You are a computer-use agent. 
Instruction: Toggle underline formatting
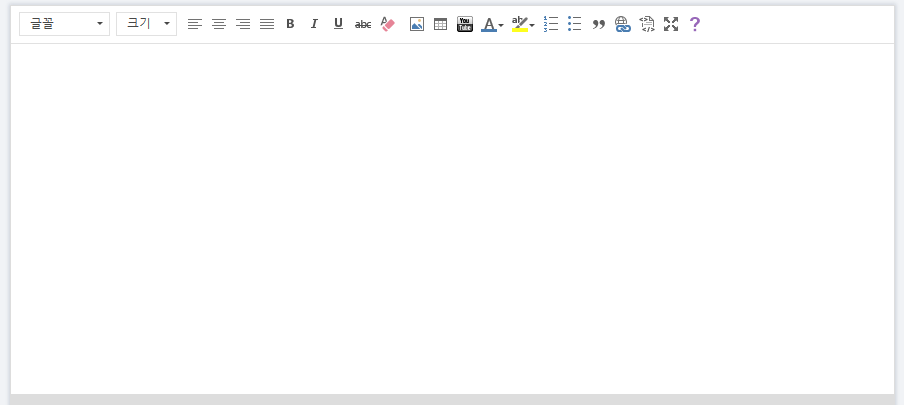click(338, 24)
